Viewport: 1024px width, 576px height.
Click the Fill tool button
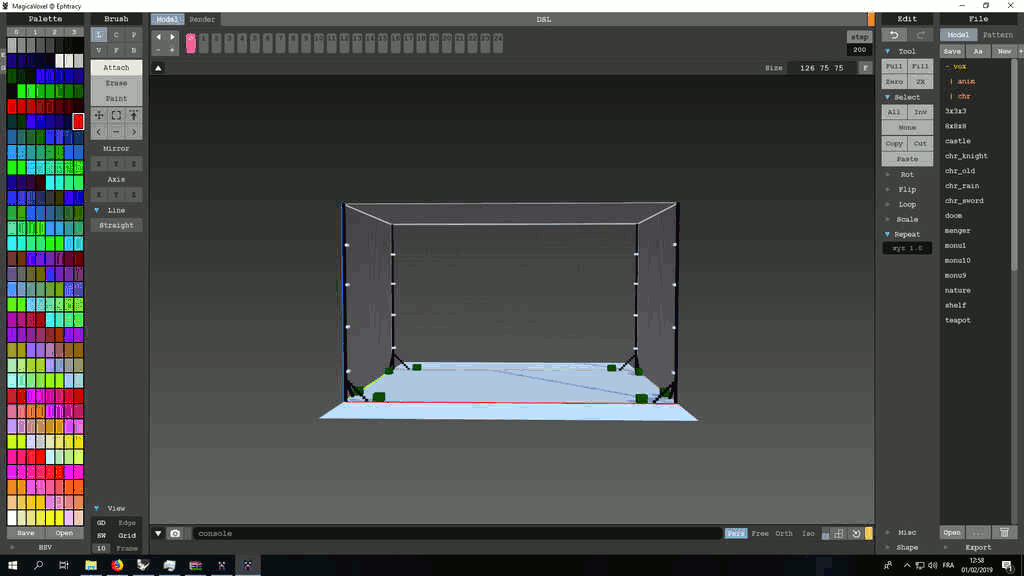(x=921, y=66)
